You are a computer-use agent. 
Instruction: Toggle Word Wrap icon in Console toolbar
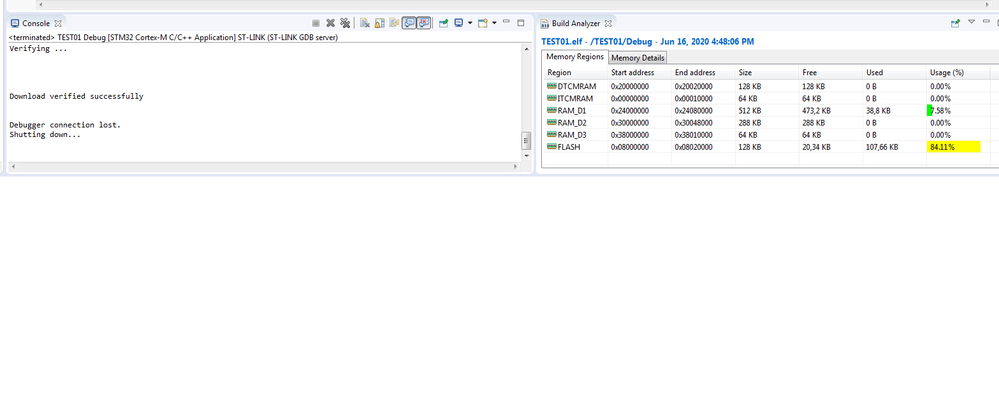394,23
